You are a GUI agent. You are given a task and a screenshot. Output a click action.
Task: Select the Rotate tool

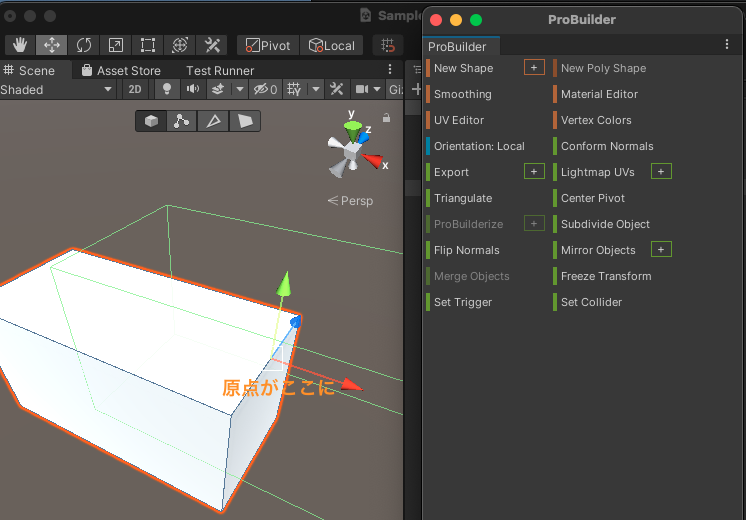point(84,45)
